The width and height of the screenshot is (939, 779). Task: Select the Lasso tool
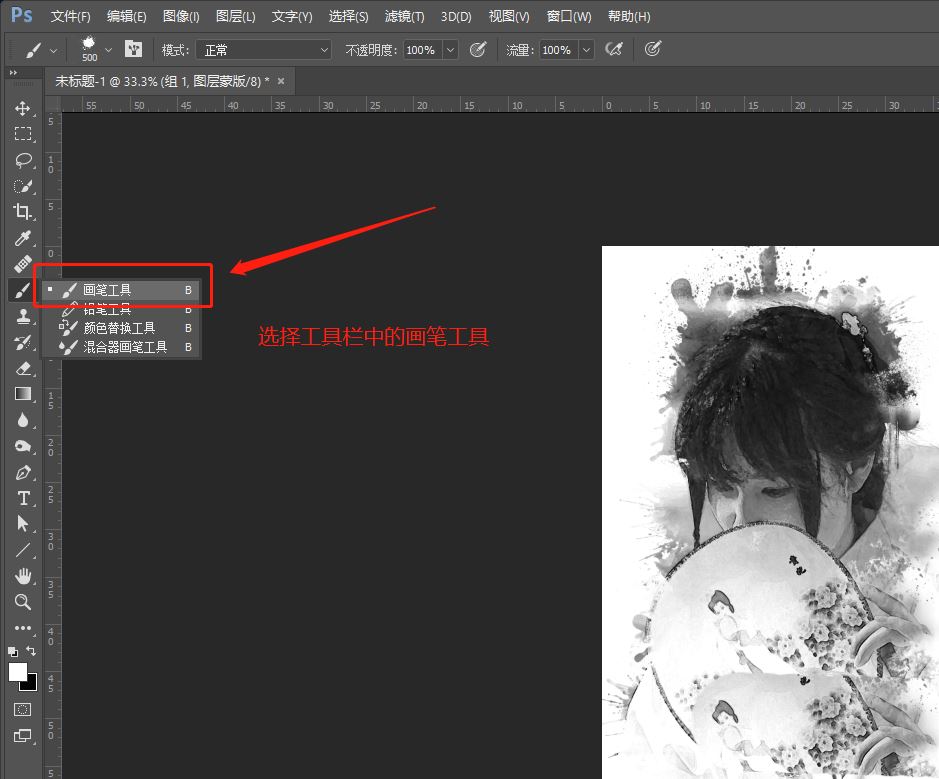coord(23,160)
